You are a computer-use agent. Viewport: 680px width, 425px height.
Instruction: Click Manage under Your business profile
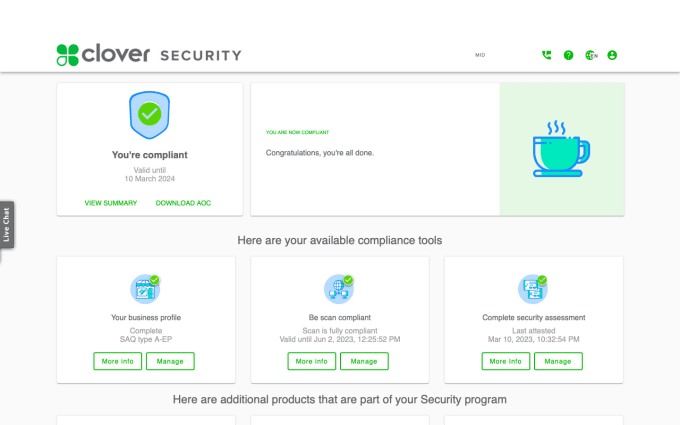[170, 361]
